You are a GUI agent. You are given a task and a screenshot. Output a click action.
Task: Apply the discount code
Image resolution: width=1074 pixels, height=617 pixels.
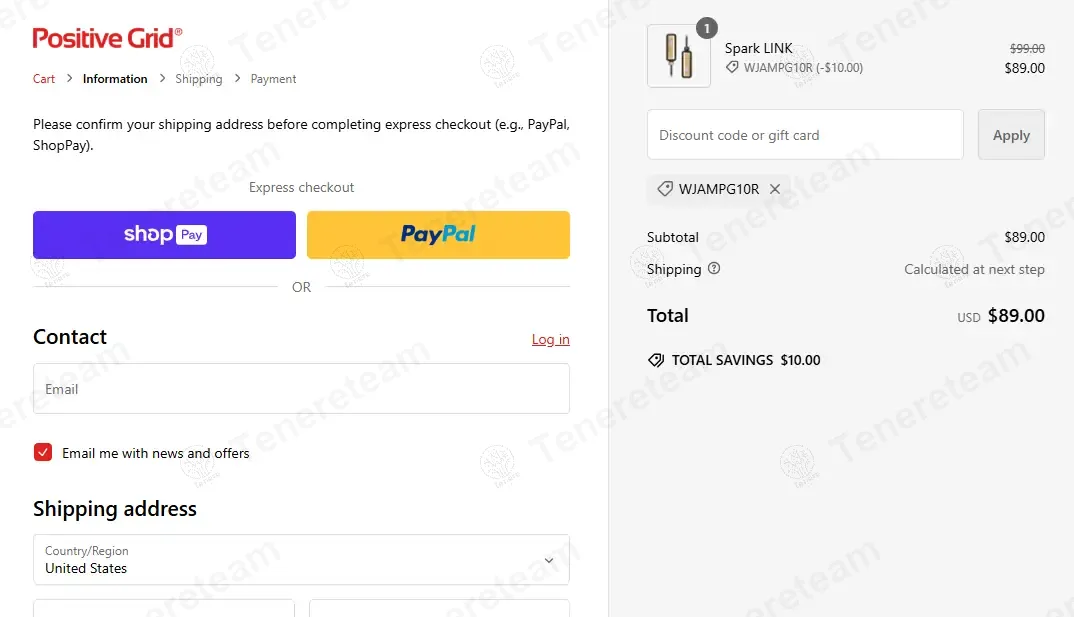tap(1011, 135)
